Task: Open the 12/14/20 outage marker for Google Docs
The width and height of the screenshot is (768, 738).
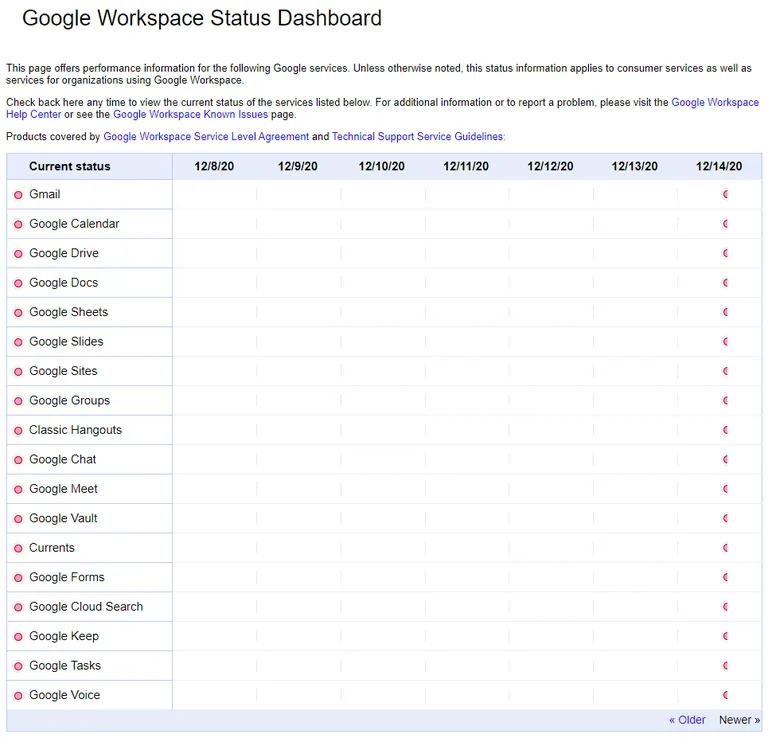Action: pos(725,283)
